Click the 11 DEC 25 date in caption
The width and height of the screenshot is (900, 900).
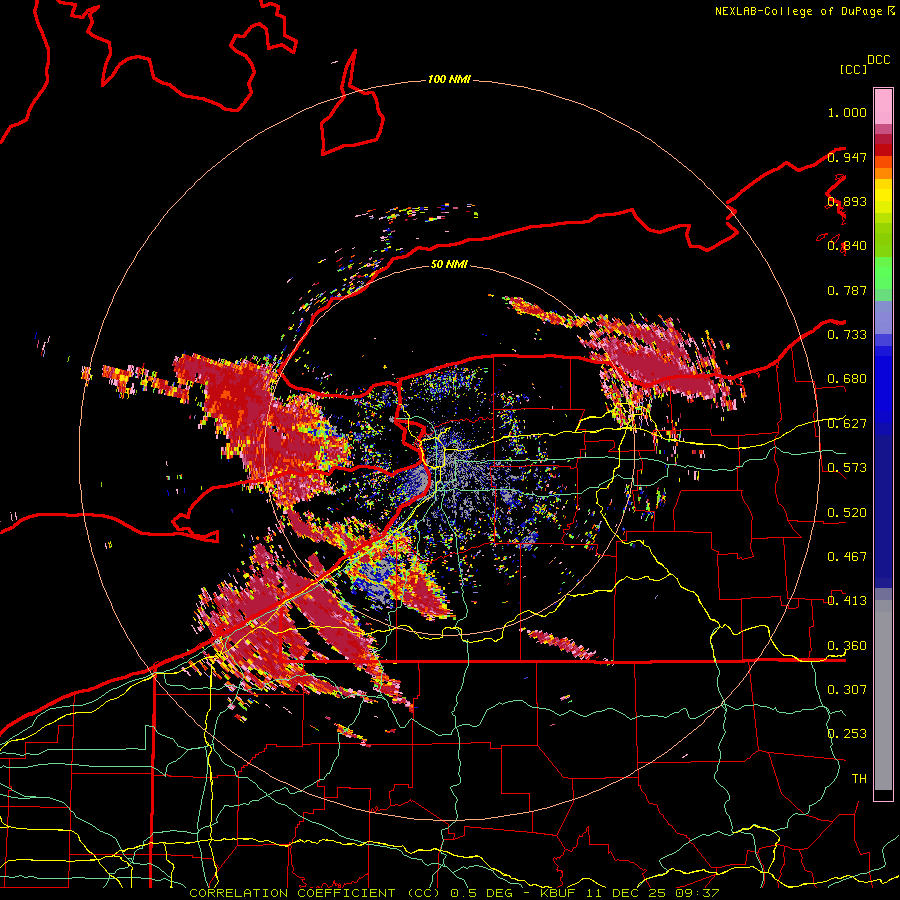[627, 893]
